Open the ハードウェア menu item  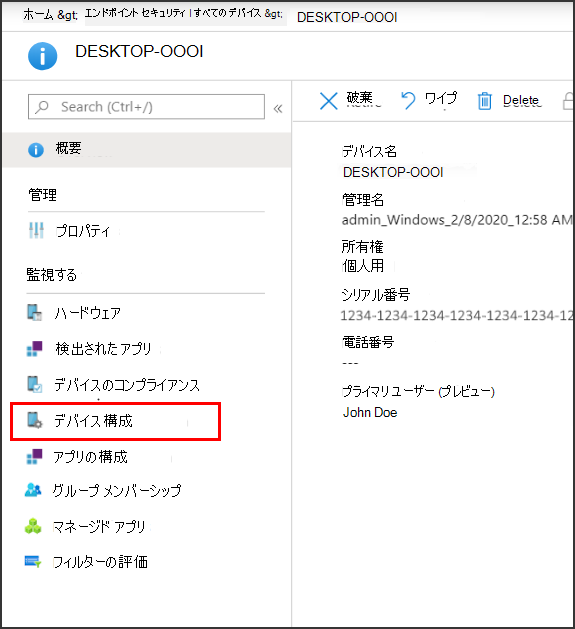88,313
